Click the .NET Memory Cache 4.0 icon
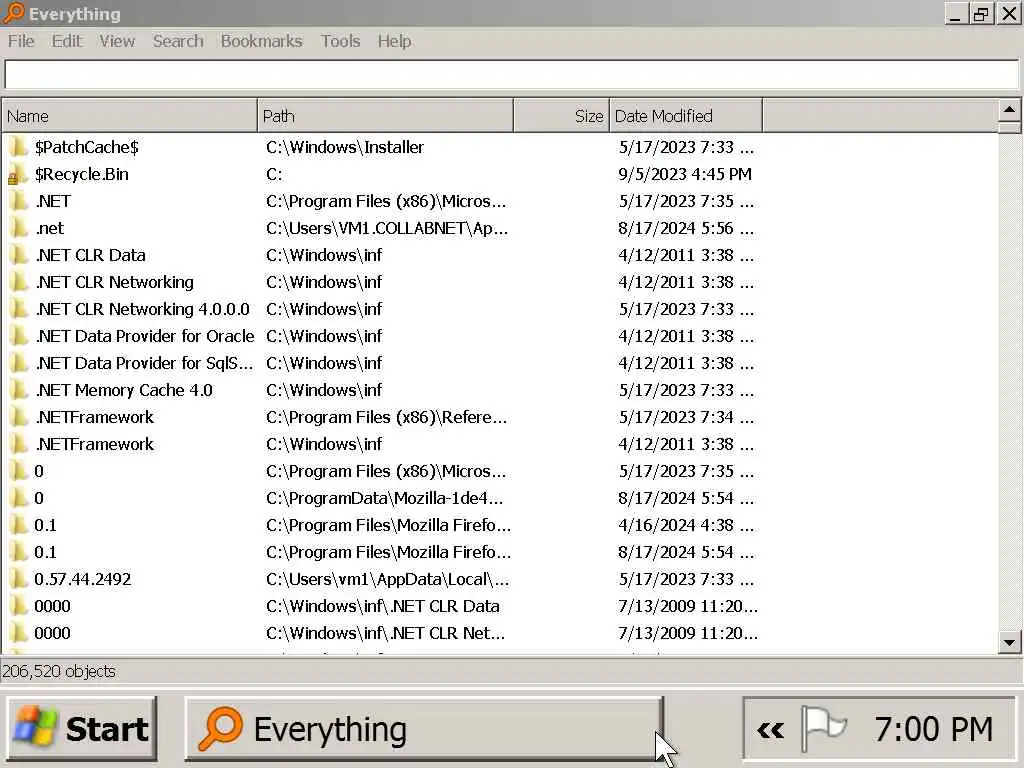This screenshot has height=768, width=1024. 18,390
